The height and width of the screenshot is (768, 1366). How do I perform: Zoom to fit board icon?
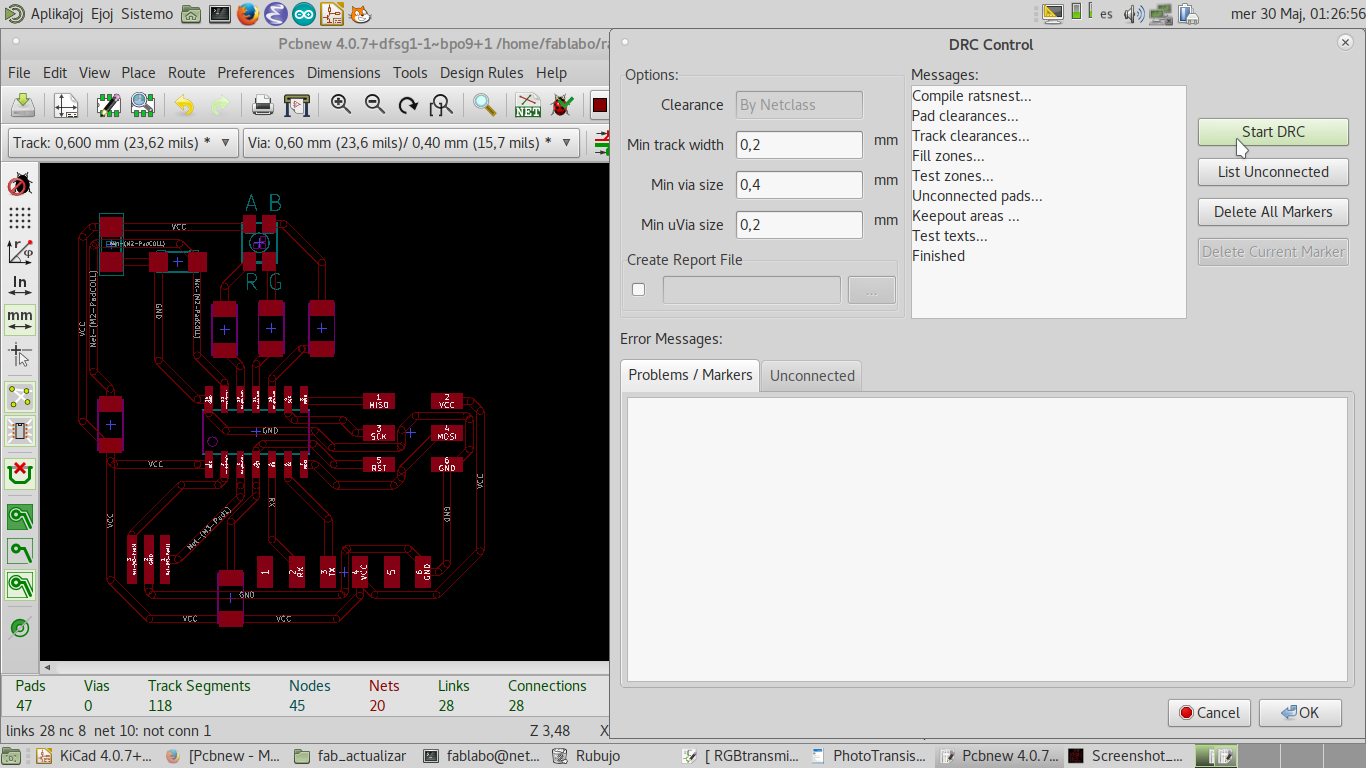(441, 105)
